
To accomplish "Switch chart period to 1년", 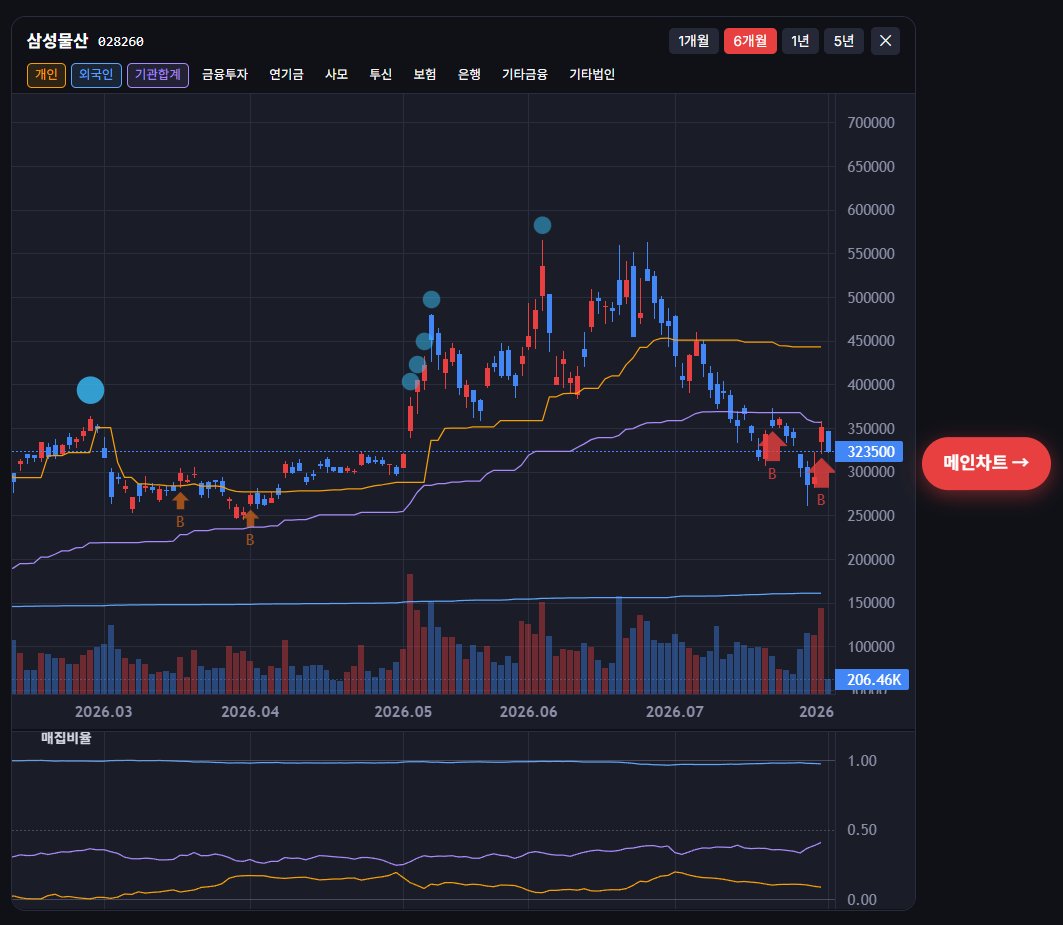I will [800, 41].
